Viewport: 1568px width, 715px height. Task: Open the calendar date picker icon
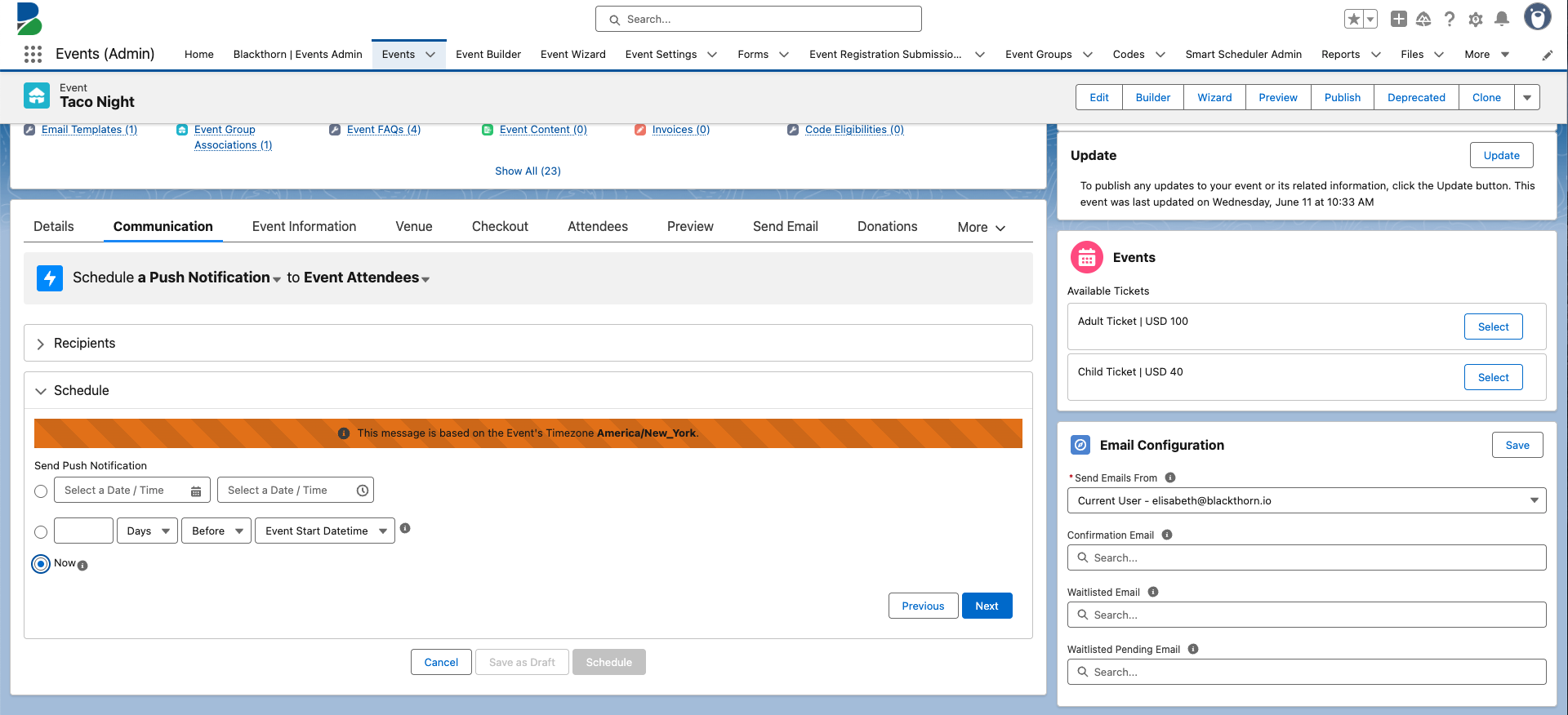click(196, 491)
